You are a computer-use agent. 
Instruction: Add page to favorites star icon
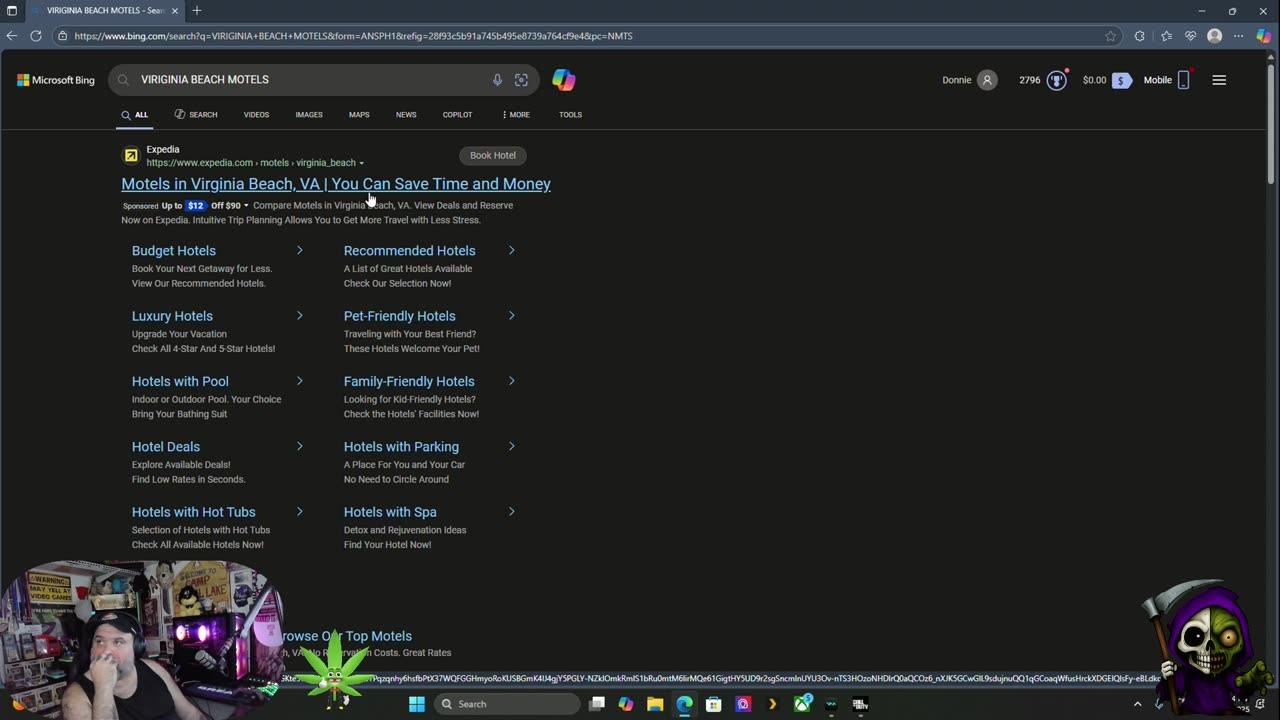point(1111,36)
